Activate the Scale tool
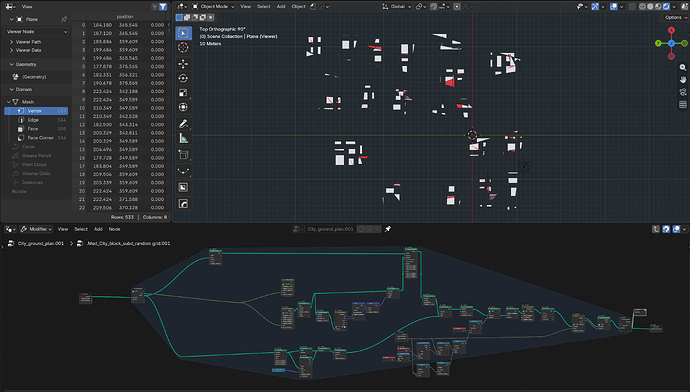Viewport: 690px width, 392px height. (184, 93)
